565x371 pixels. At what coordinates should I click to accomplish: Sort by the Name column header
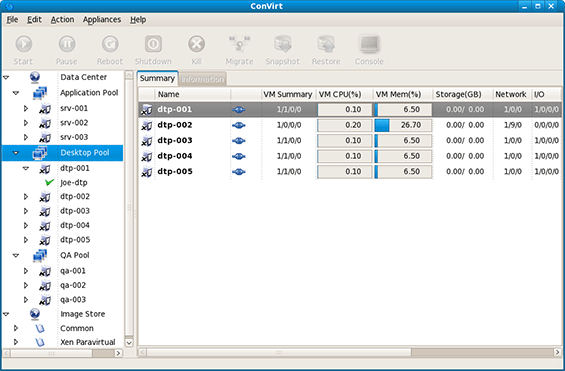click(193, 94)
